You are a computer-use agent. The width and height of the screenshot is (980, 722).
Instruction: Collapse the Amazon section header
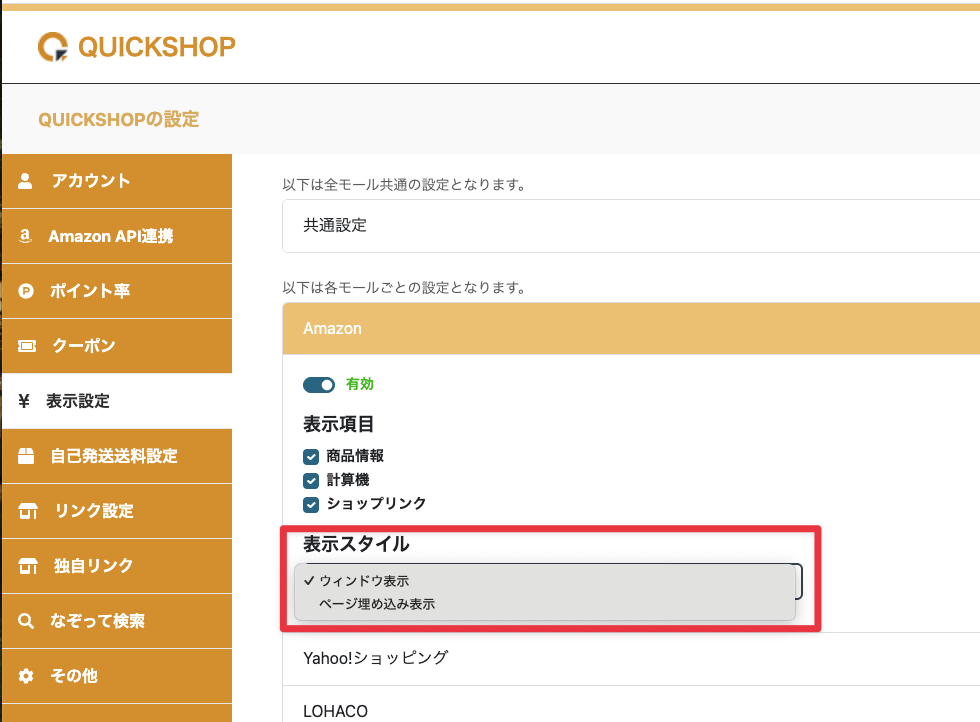click(x=630, y=328)
